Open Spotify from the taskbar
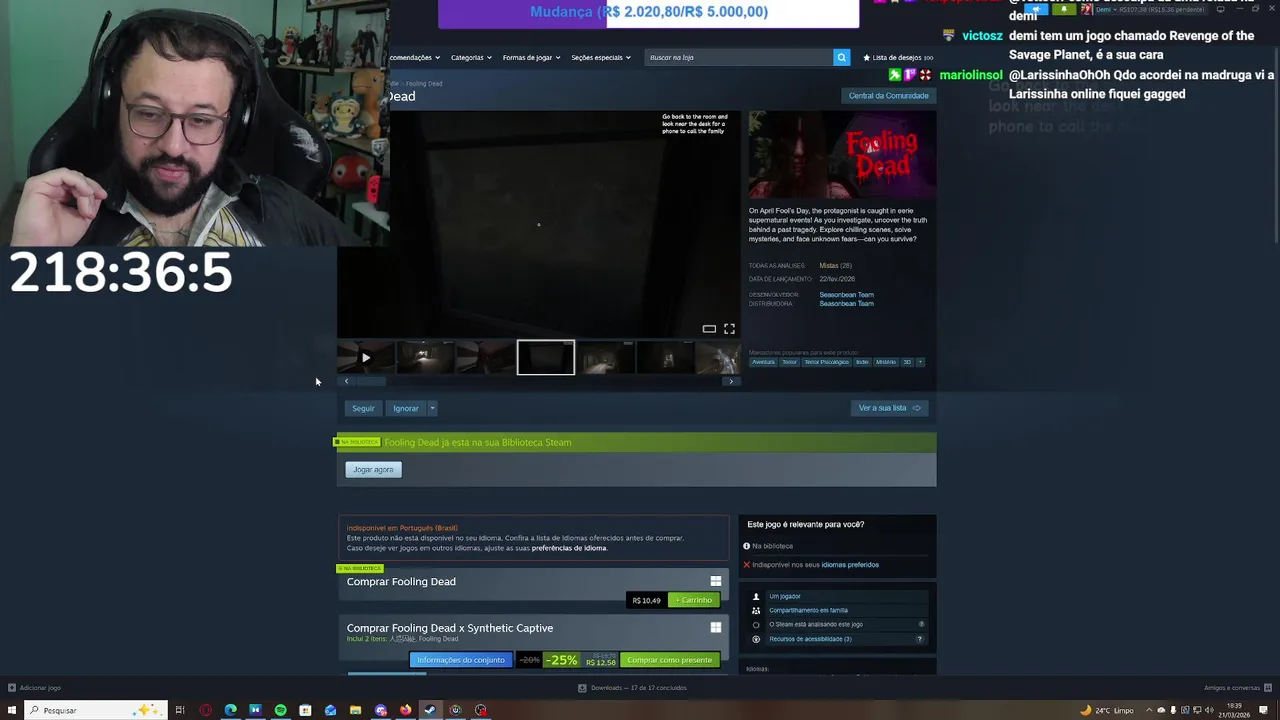 280,710
